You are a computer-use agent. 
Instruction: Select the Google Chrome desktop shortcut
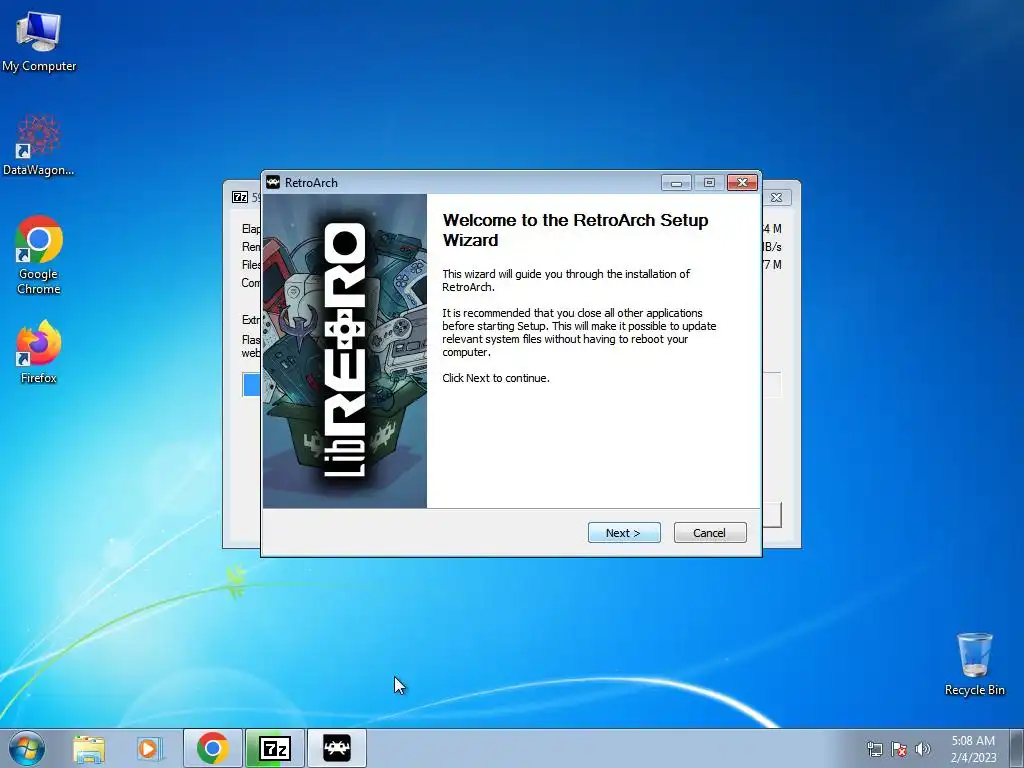39,255
